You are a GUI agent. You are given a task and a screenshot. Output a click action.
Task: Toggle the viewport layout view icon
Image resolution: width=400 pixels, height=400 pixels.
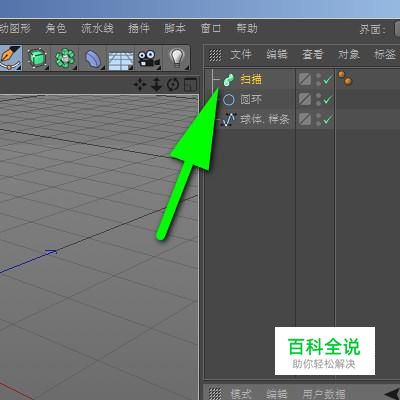pos(191,85)
